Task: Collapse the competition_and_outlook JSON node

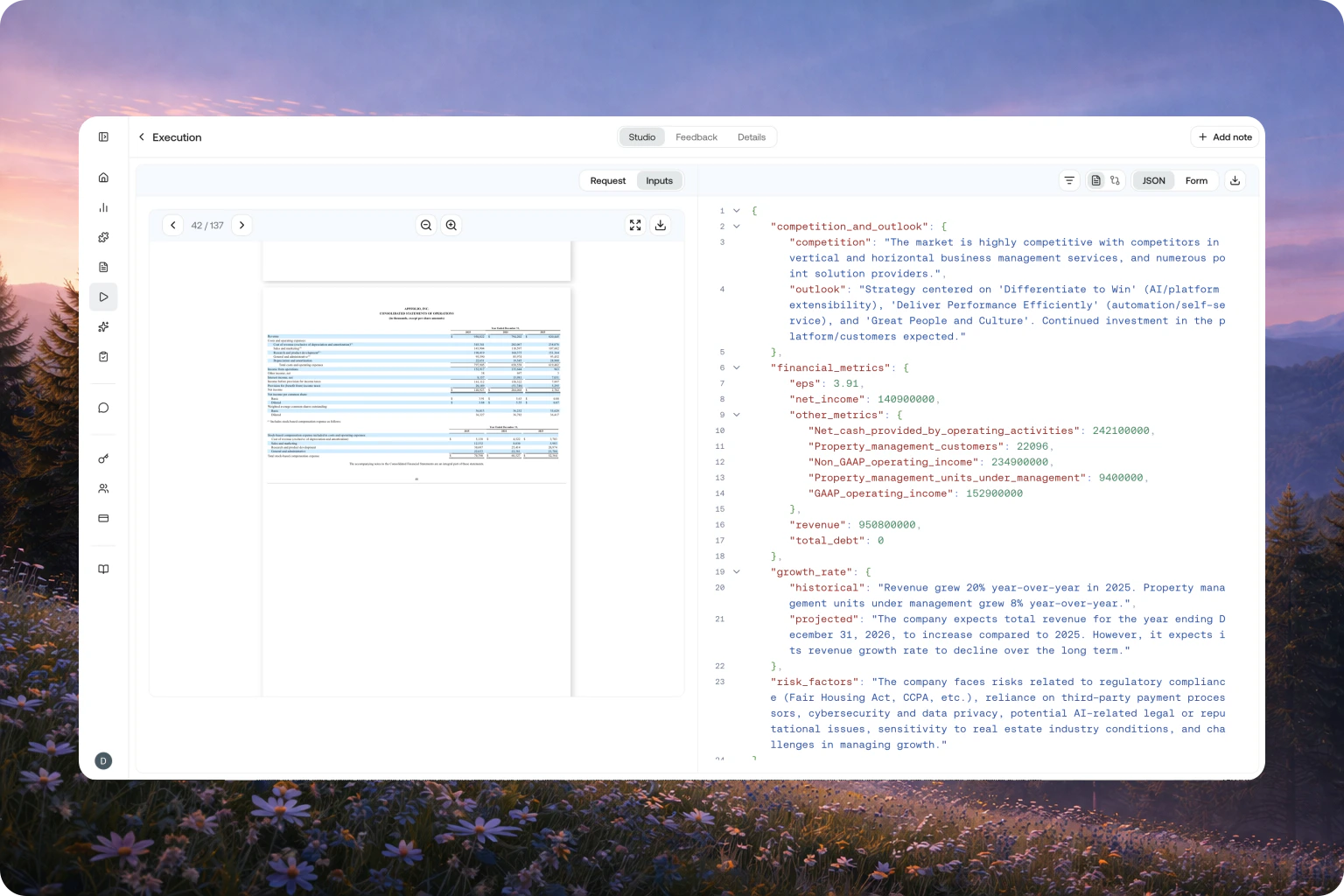Action: tap(737, 227)
